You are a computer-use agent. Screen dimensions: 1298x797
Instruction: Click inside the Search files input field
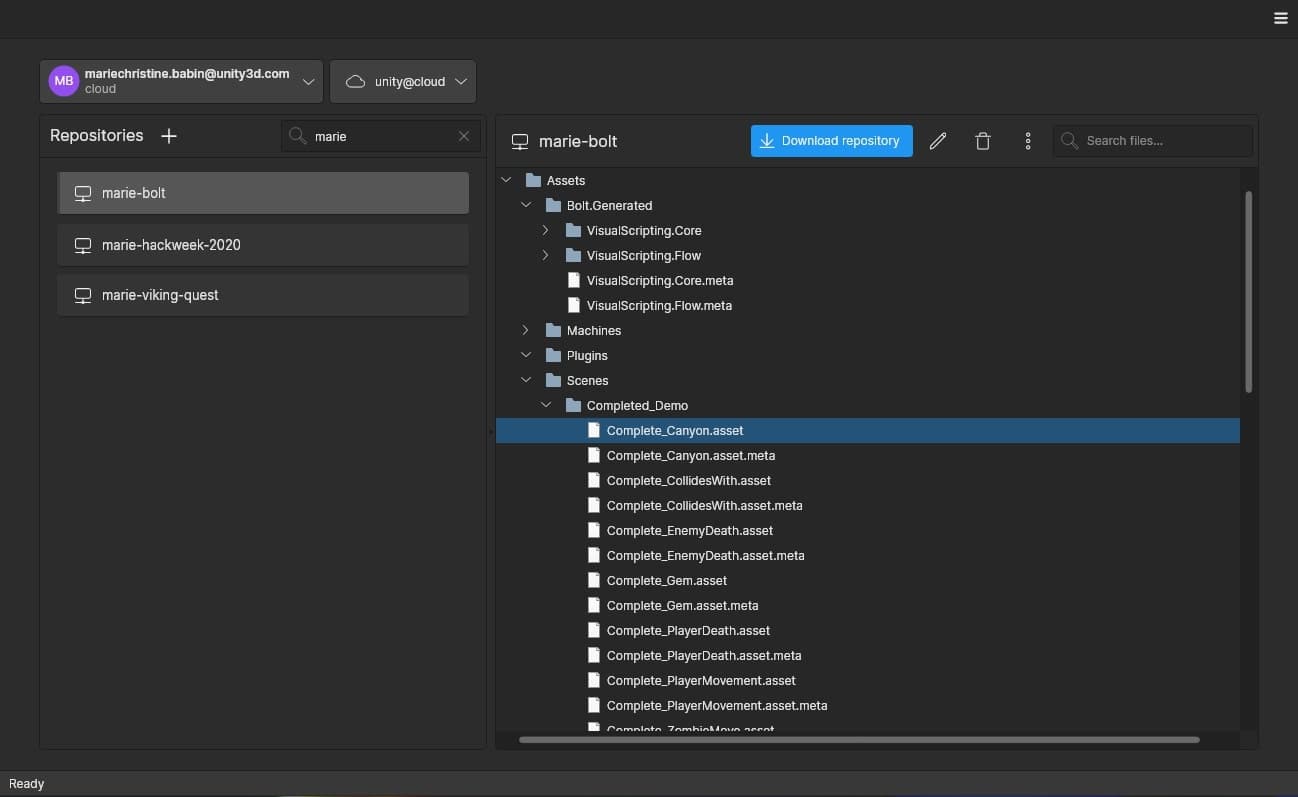pos(1150,140)
